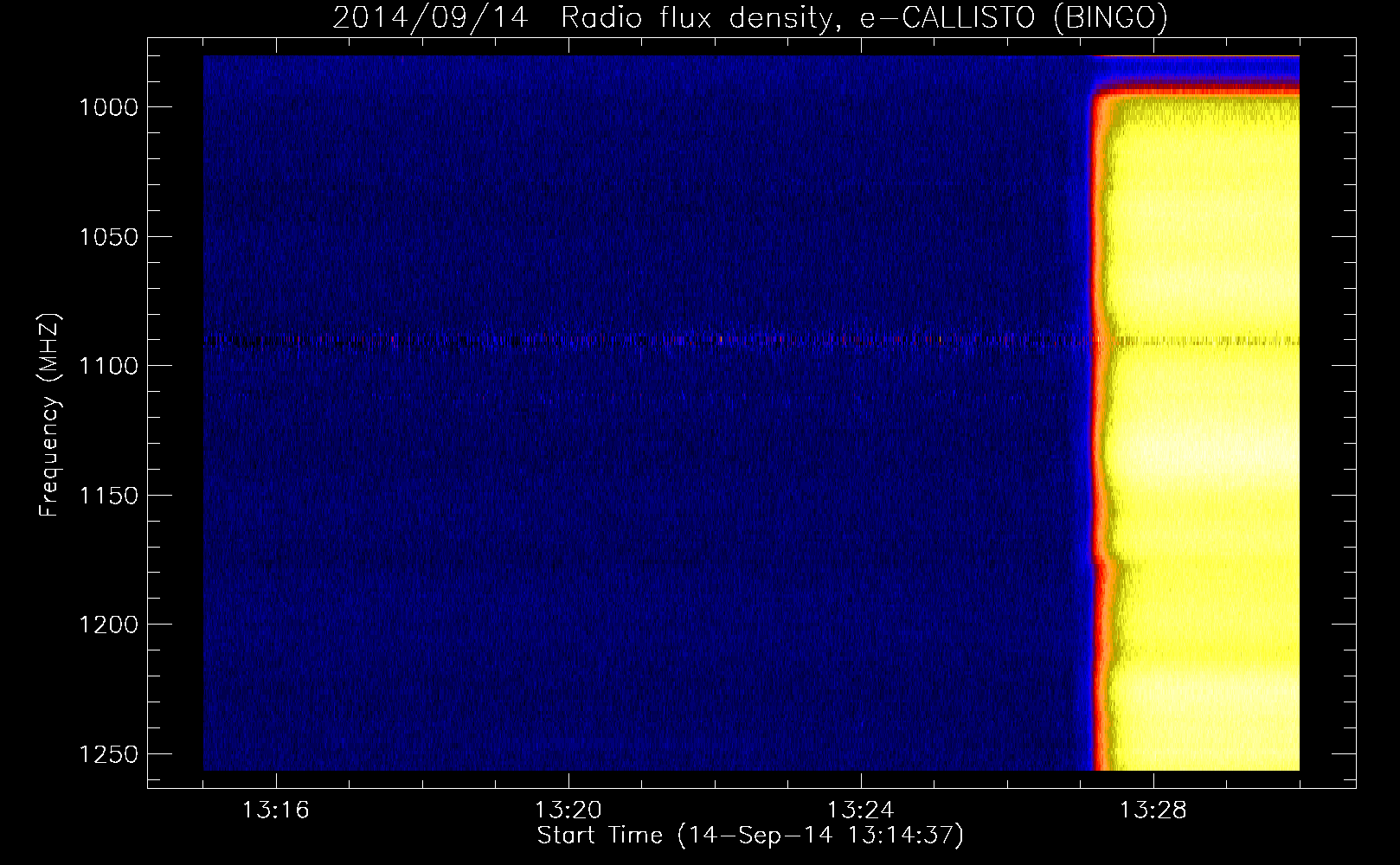The image size is (1400, 865).
Task: Click the bright yellow burst region near 1050 MHz
Action: (1204, 236)
